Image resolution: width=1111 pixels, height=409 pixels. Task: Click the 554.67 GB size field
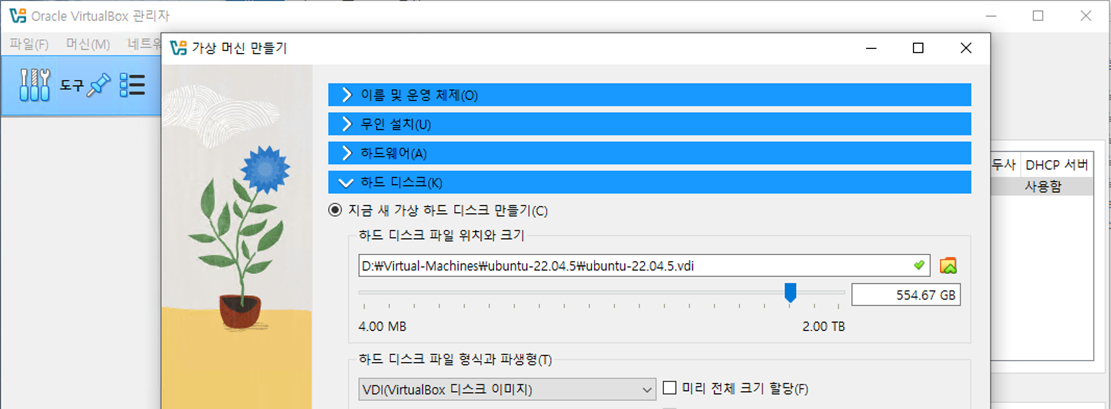pyautogui.click(x=906, y=295)
